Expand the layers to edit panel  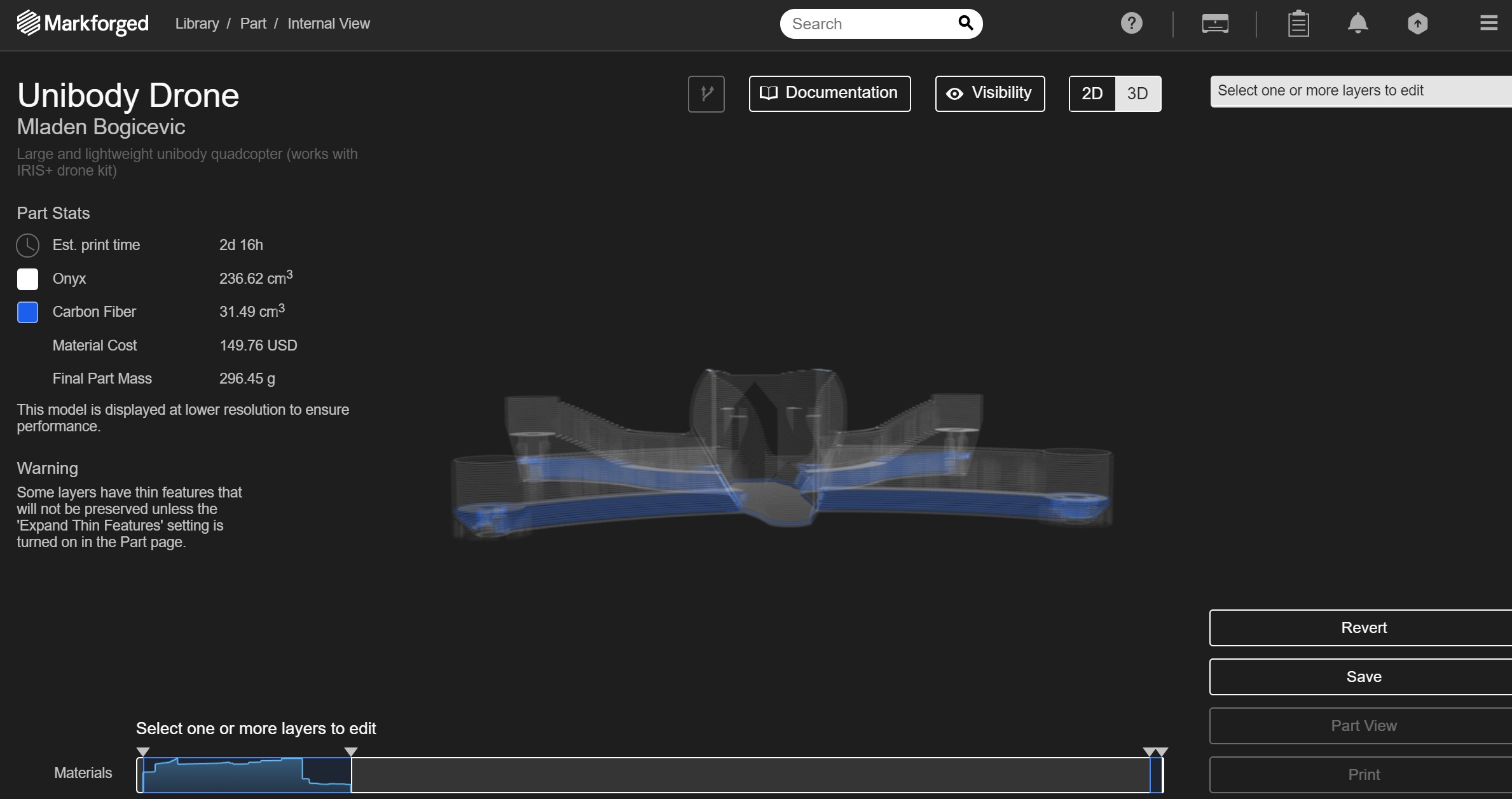(x=1361, y=91)
